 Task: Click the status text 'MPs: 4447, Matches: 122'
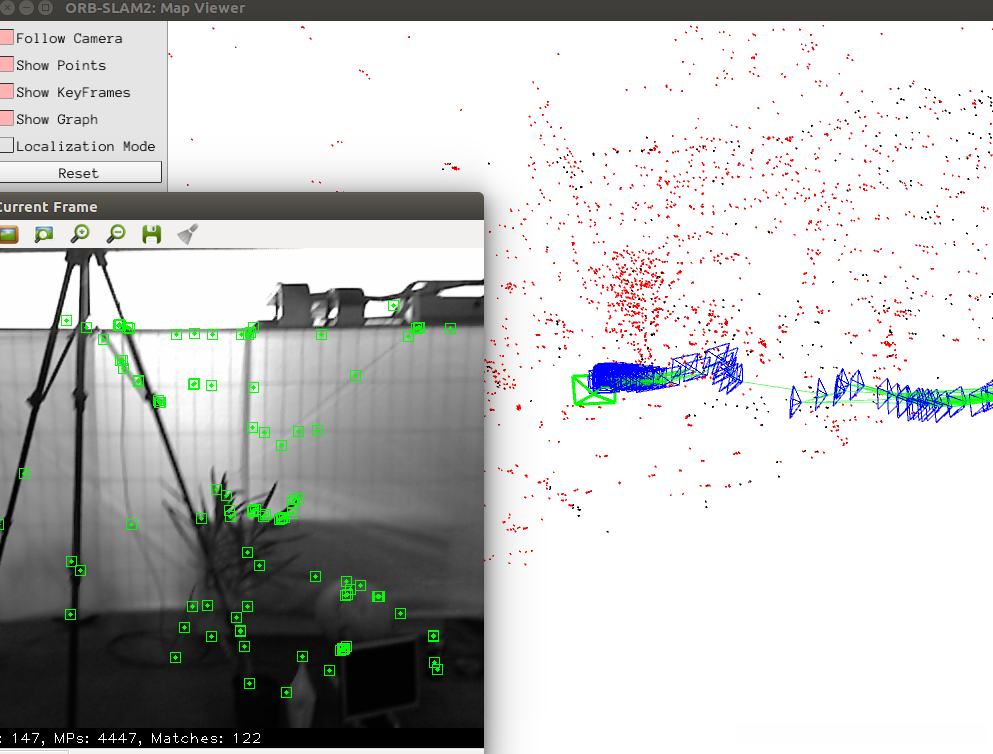tap(158, 738)
